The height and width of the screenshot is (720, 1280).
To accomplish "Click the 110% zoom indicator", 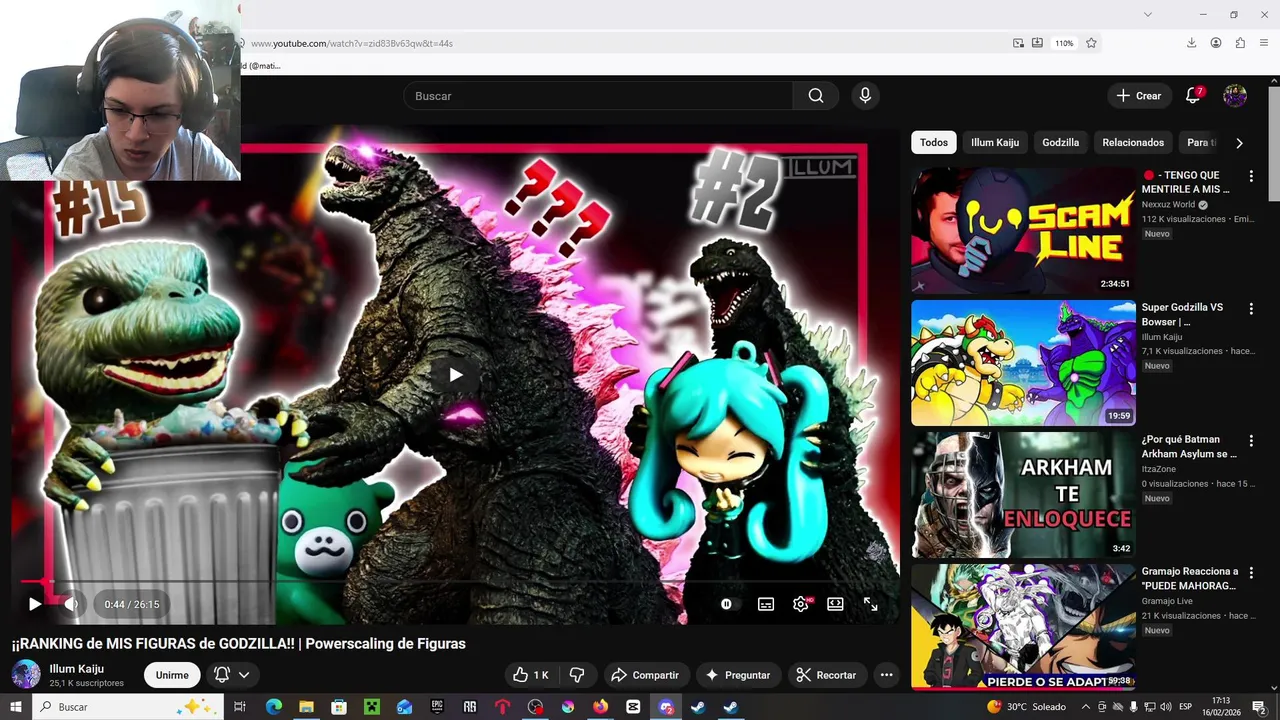I will 1064,43.
